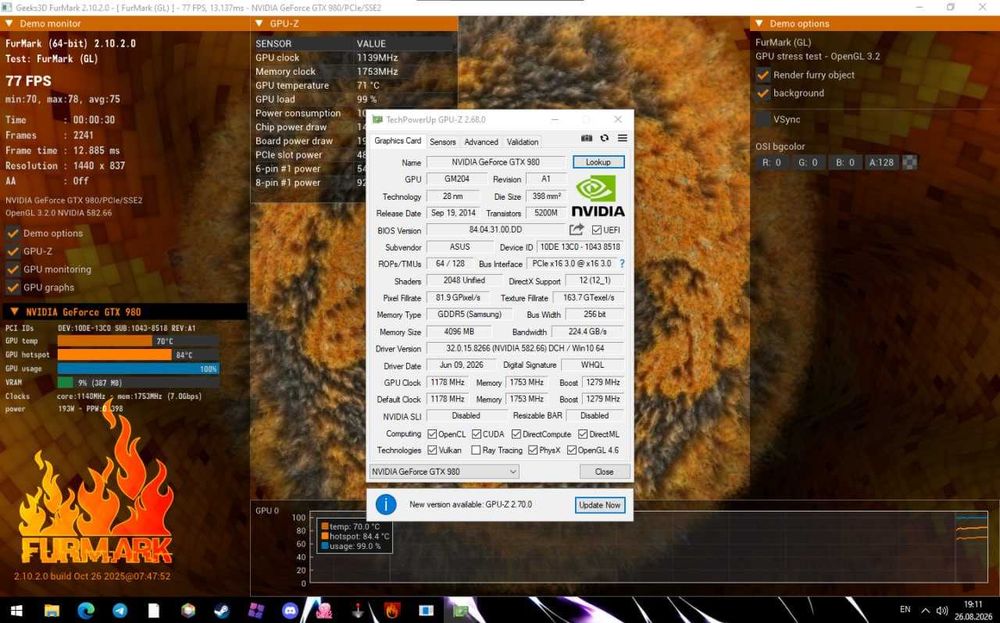Open the GPU-Z hamburger menu
1000x623 pixels.
click(622, 138)
